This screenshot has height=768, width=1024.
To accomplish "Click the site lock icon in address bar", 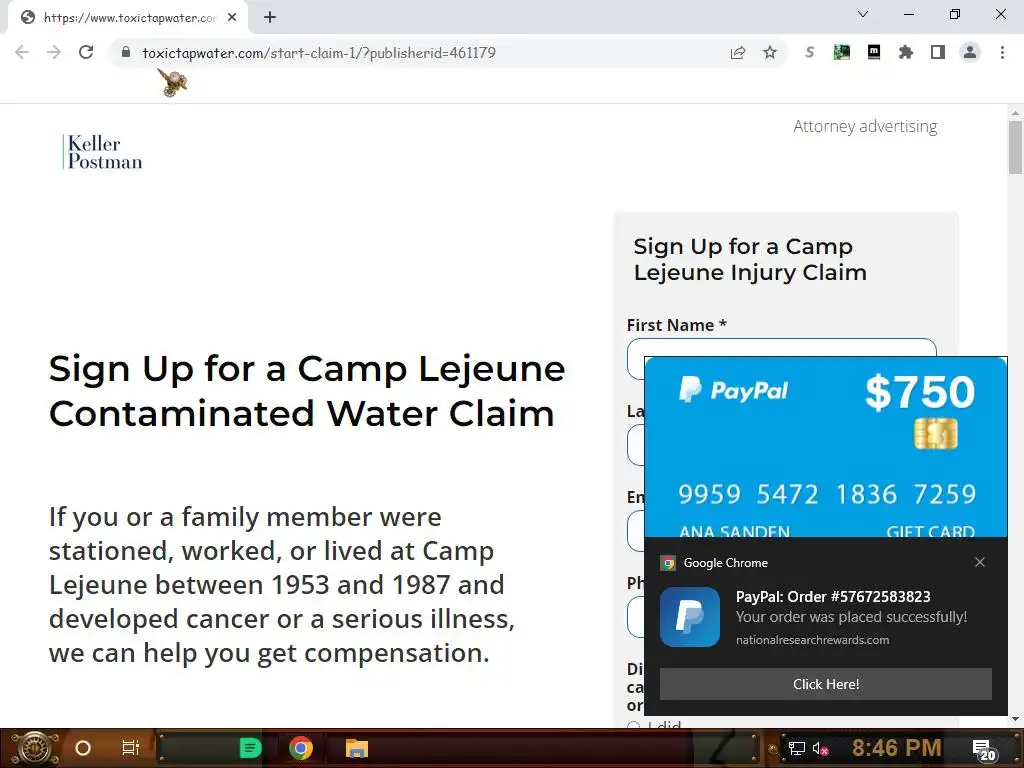I will click(x=126, y=52).
